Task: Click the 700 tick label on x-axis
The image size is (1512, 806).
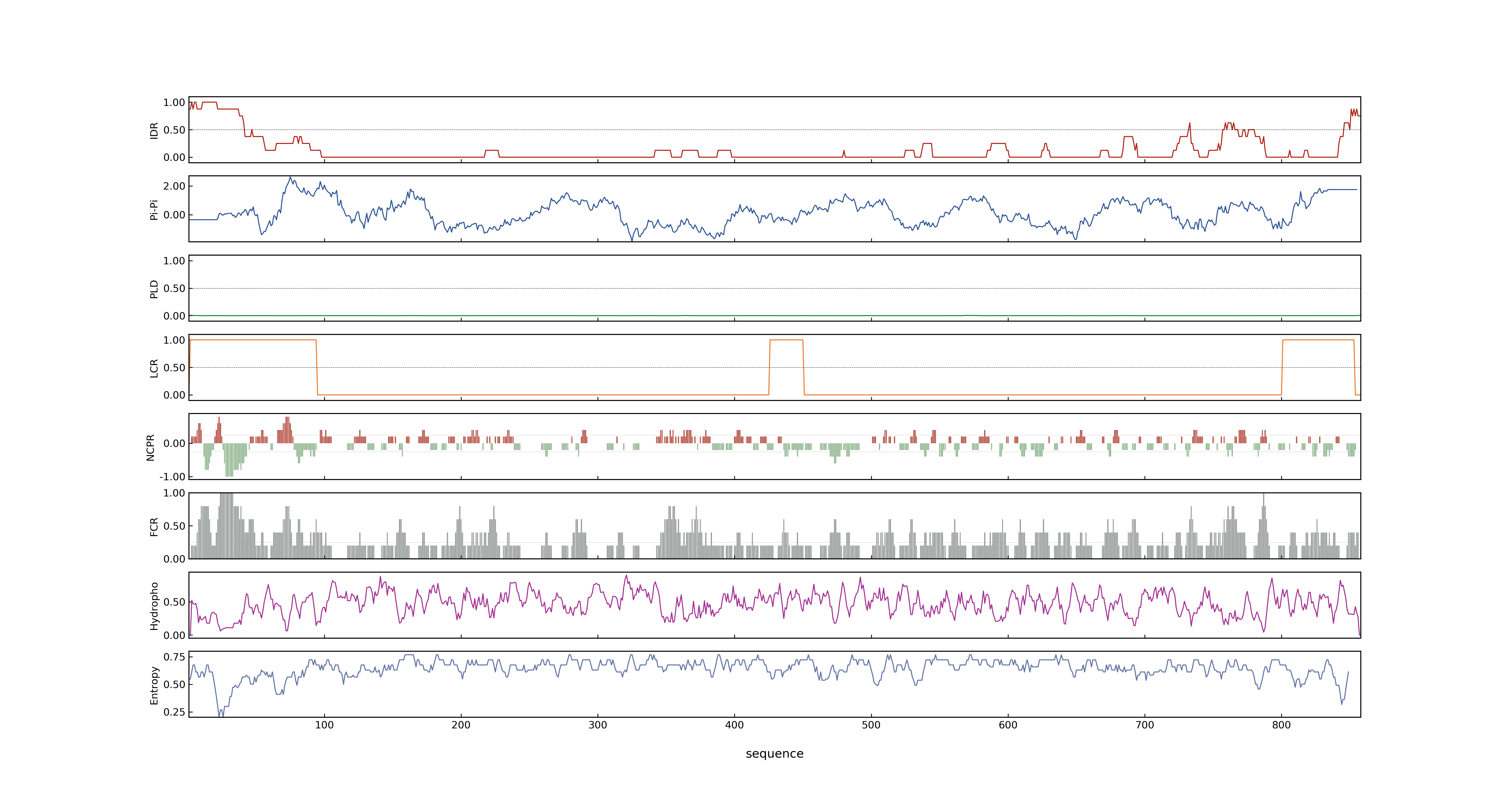Action: pos(1145,725)
